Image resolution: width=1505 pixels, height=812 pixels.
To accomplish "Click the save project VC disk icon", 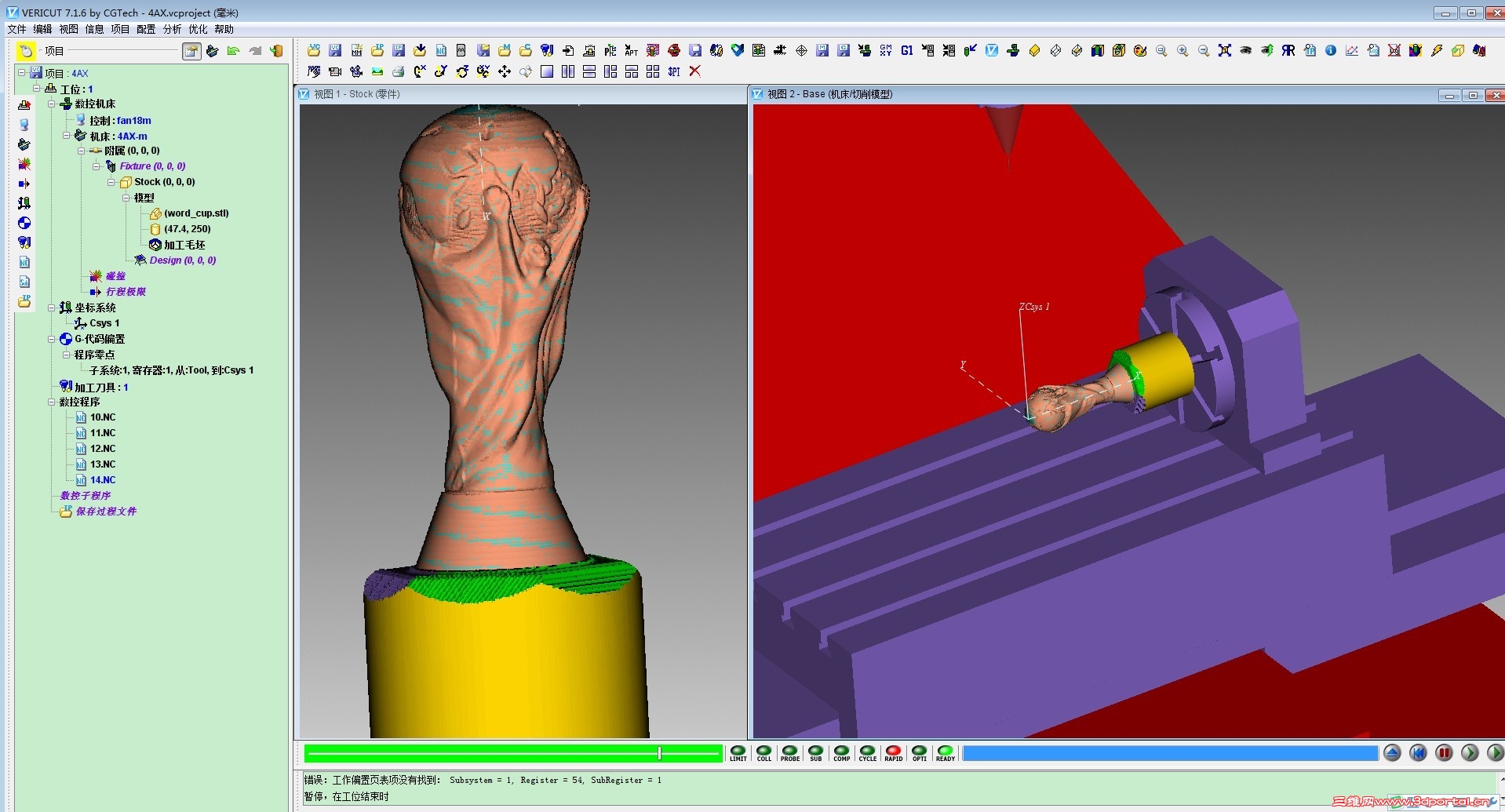I will click(335, 50).
